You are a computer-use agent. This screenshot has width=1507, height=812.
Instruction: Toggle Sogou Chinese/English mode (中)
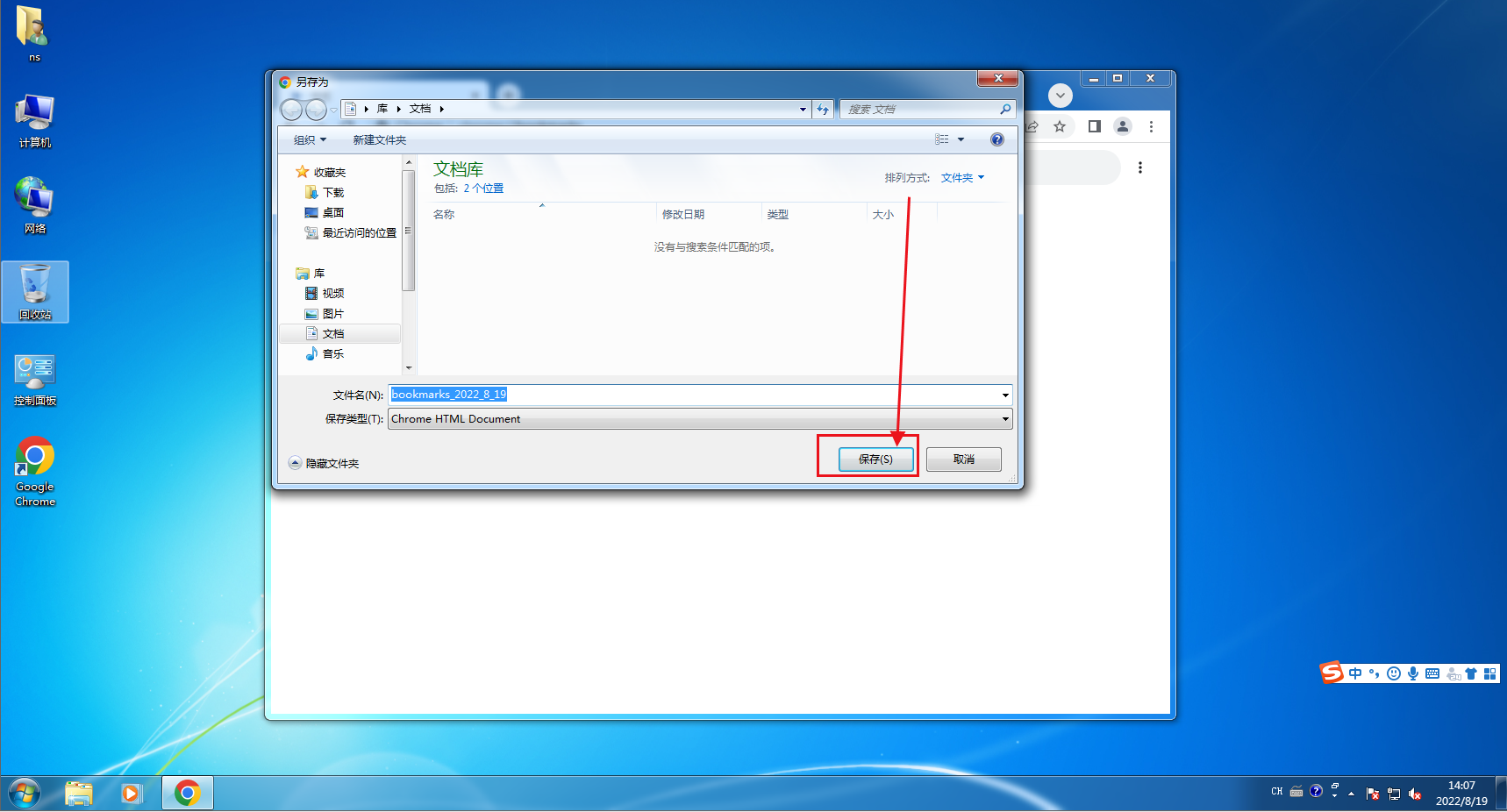tap(1355, 673)
